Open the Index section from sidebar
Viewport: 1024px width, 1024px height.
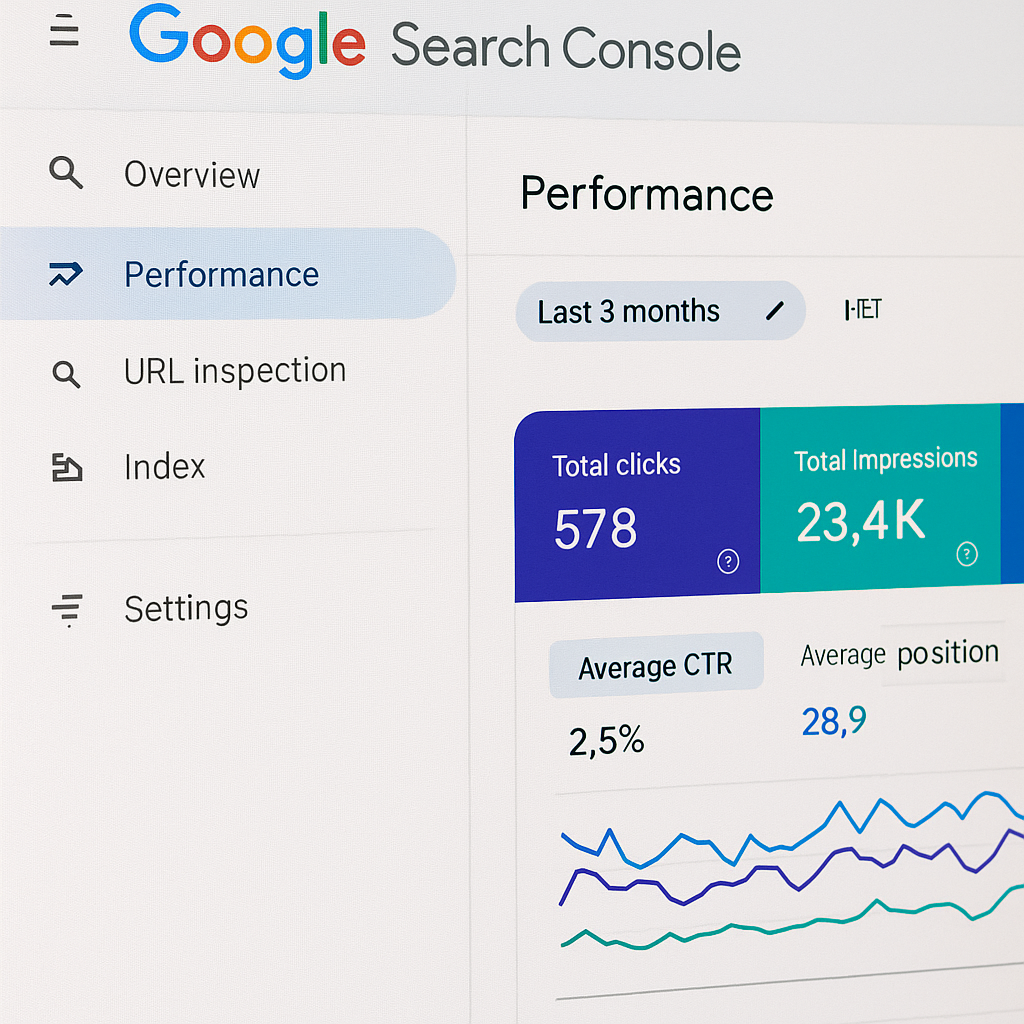point(164,466)
